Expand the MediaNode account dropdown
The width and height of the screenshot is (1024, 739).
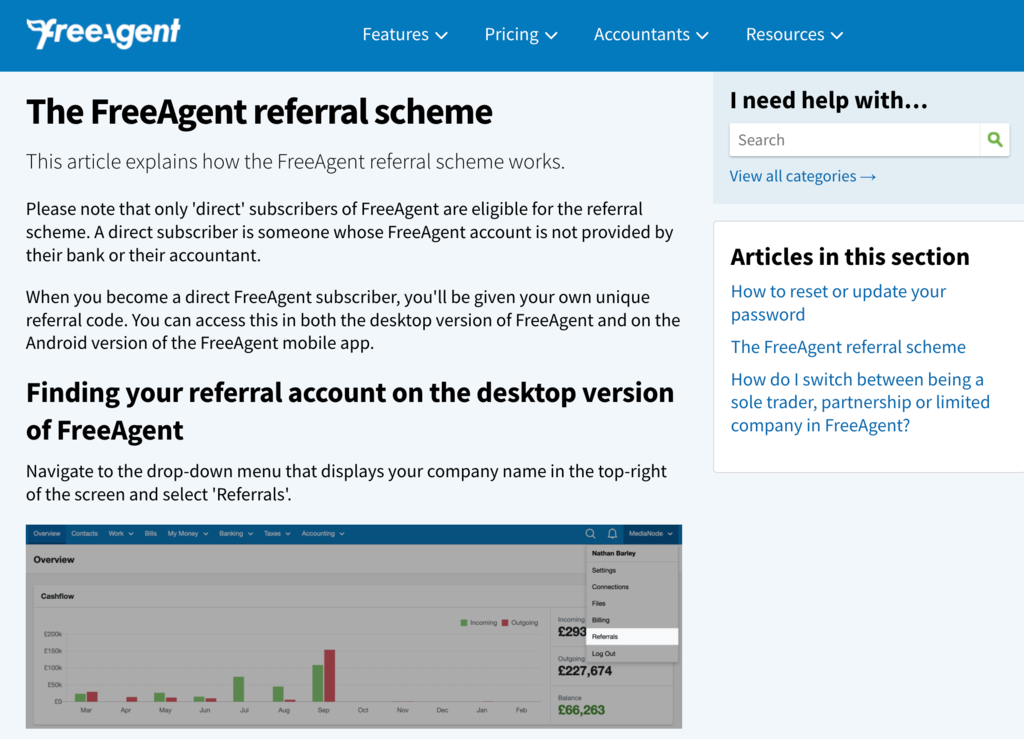(648, 533)
